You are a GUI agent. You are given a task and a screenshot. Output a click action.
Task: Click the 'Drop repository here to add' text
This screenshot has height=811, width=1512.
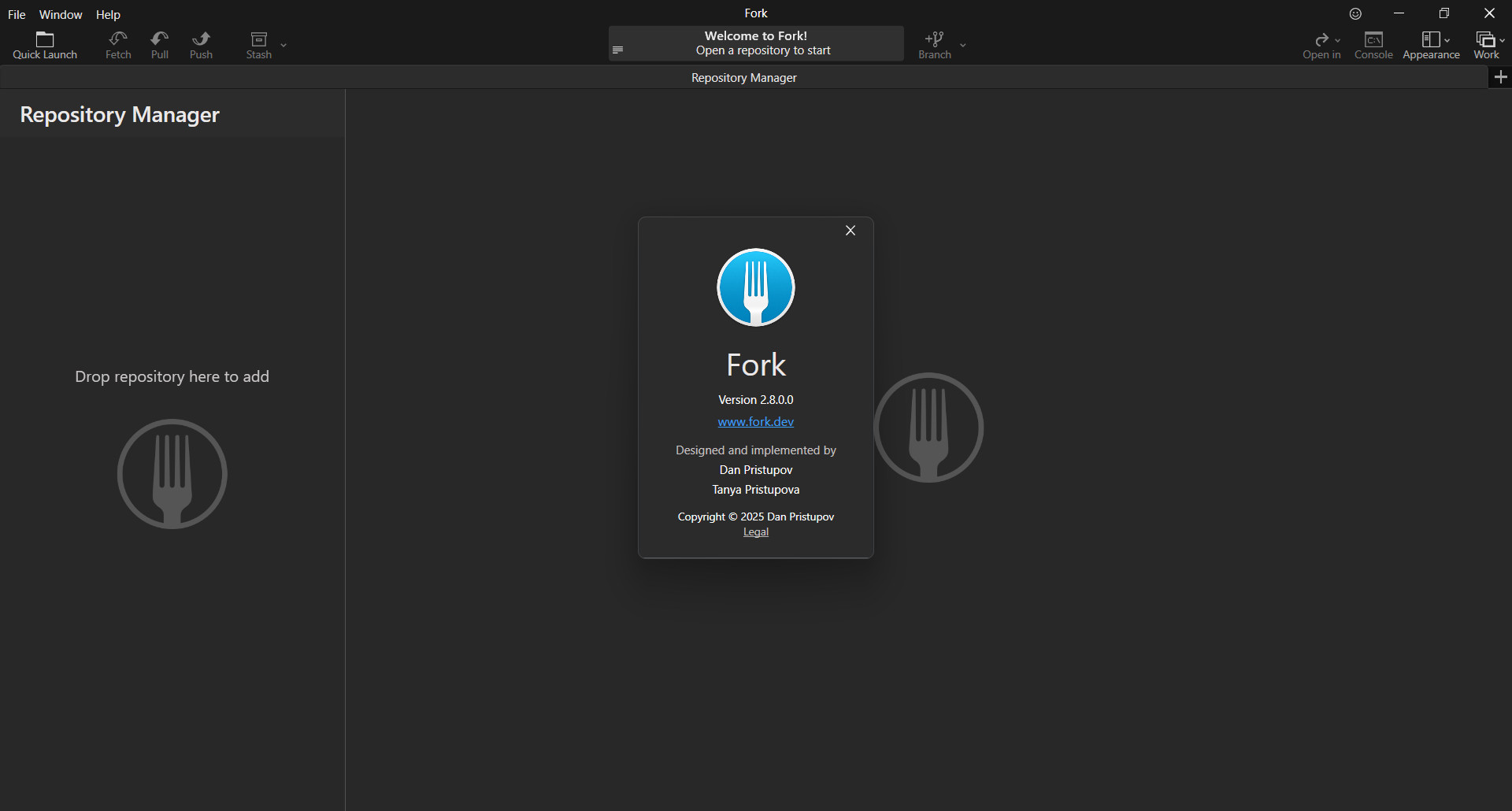point(172,376)
